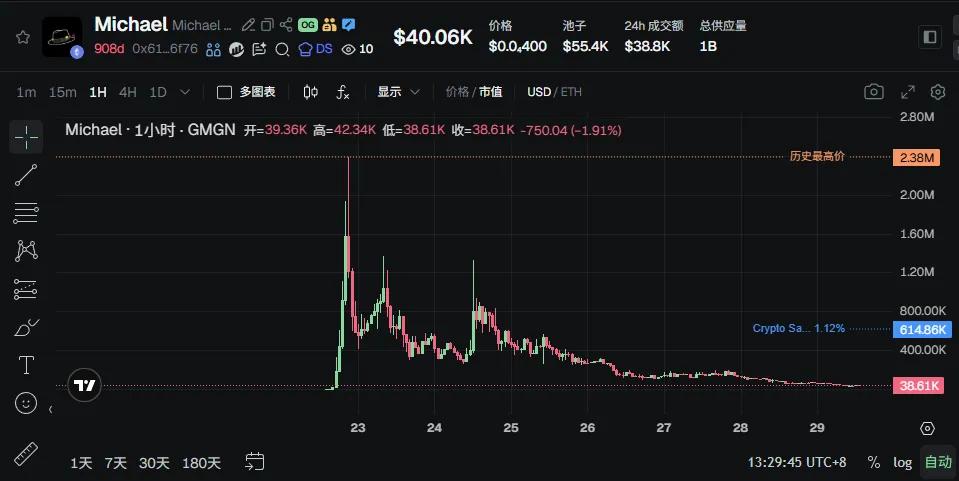This screenshot has height=481, width=959.
Task: Click the 24h 成交额 $38.8K value
Action: point(647,47)
